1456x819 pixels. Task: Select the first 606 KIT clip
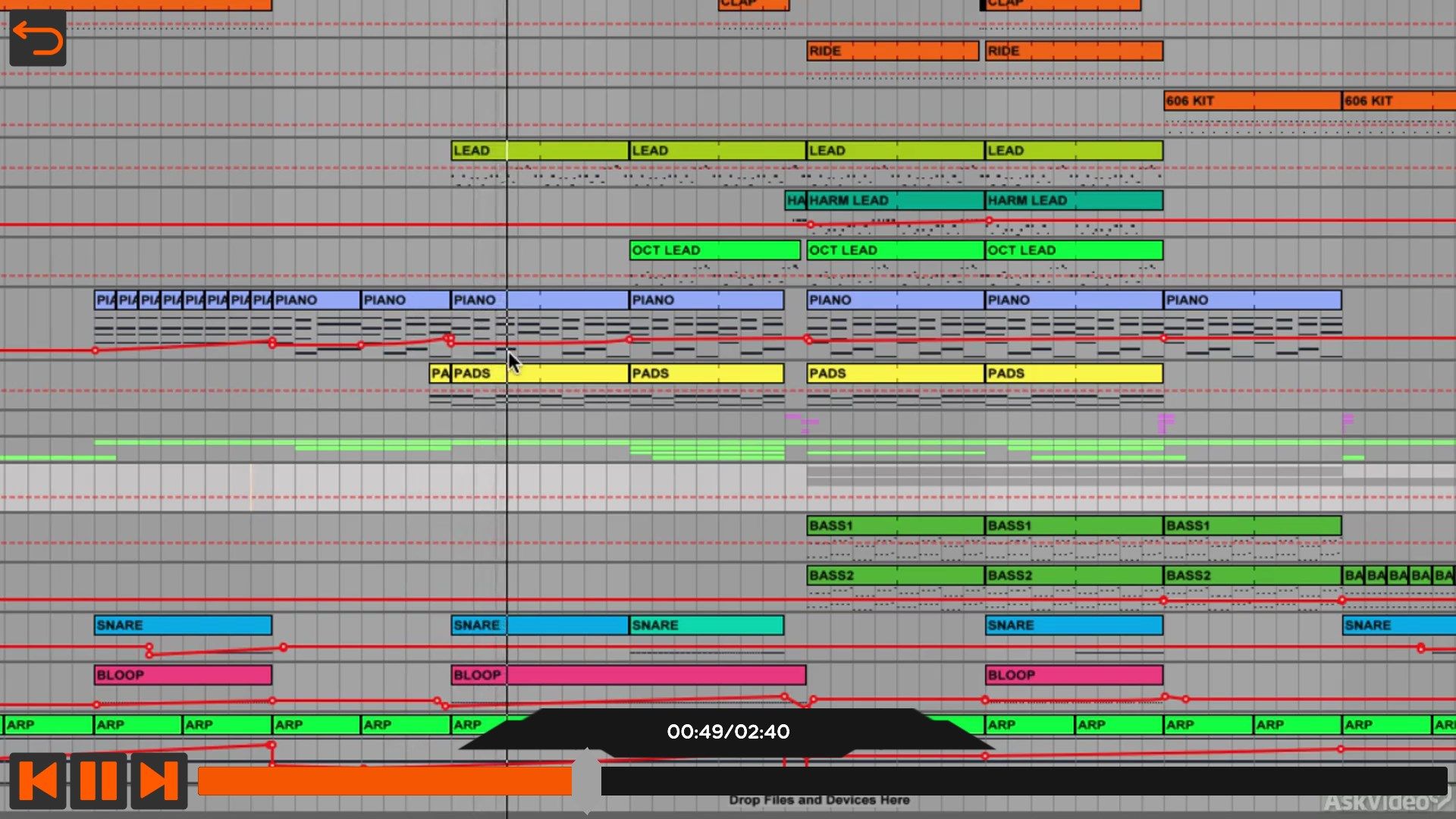pyautogui.click(x=1253, y=101)
